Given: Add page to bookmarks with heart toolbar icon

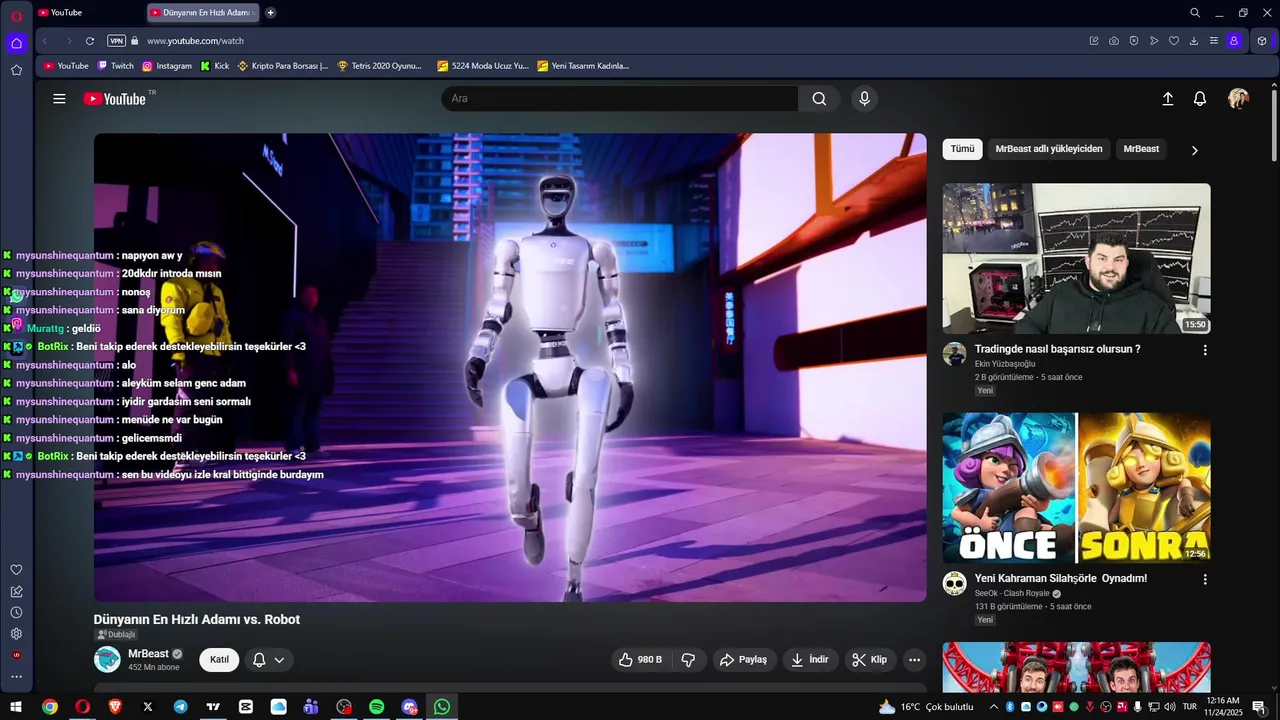Looking at the screenshot, I should [1174, 41].
